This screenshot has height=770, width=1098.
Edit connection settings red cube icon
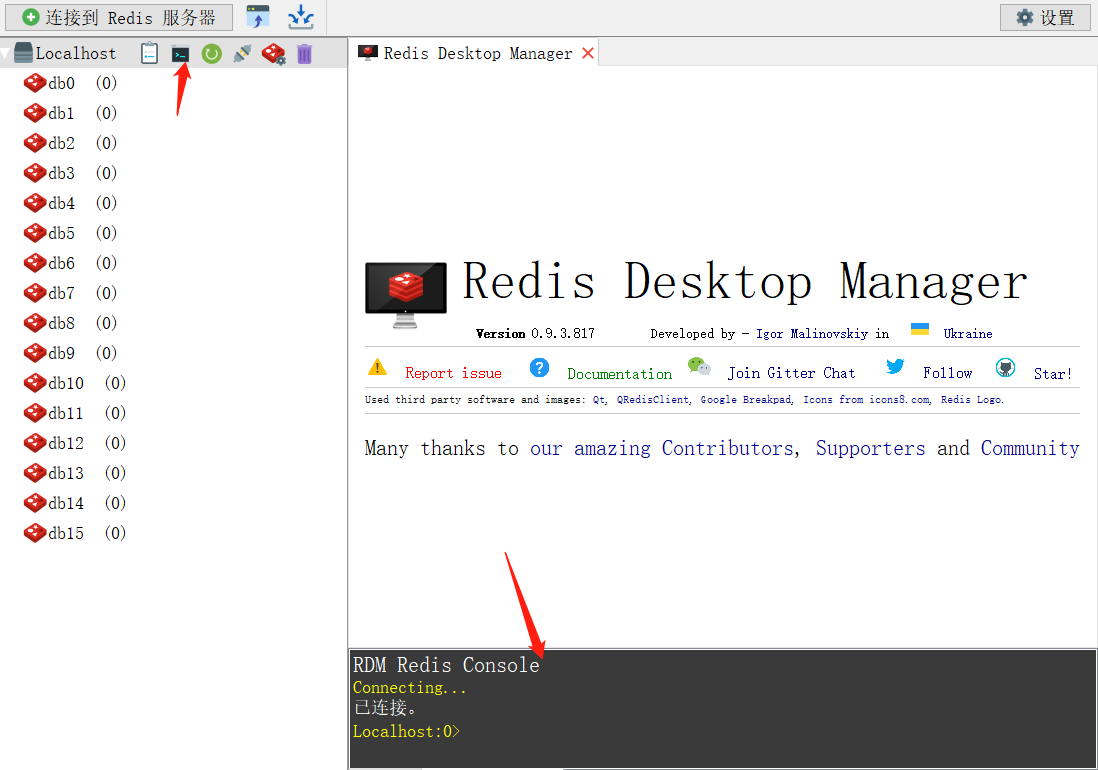click(x=273, y=54)
